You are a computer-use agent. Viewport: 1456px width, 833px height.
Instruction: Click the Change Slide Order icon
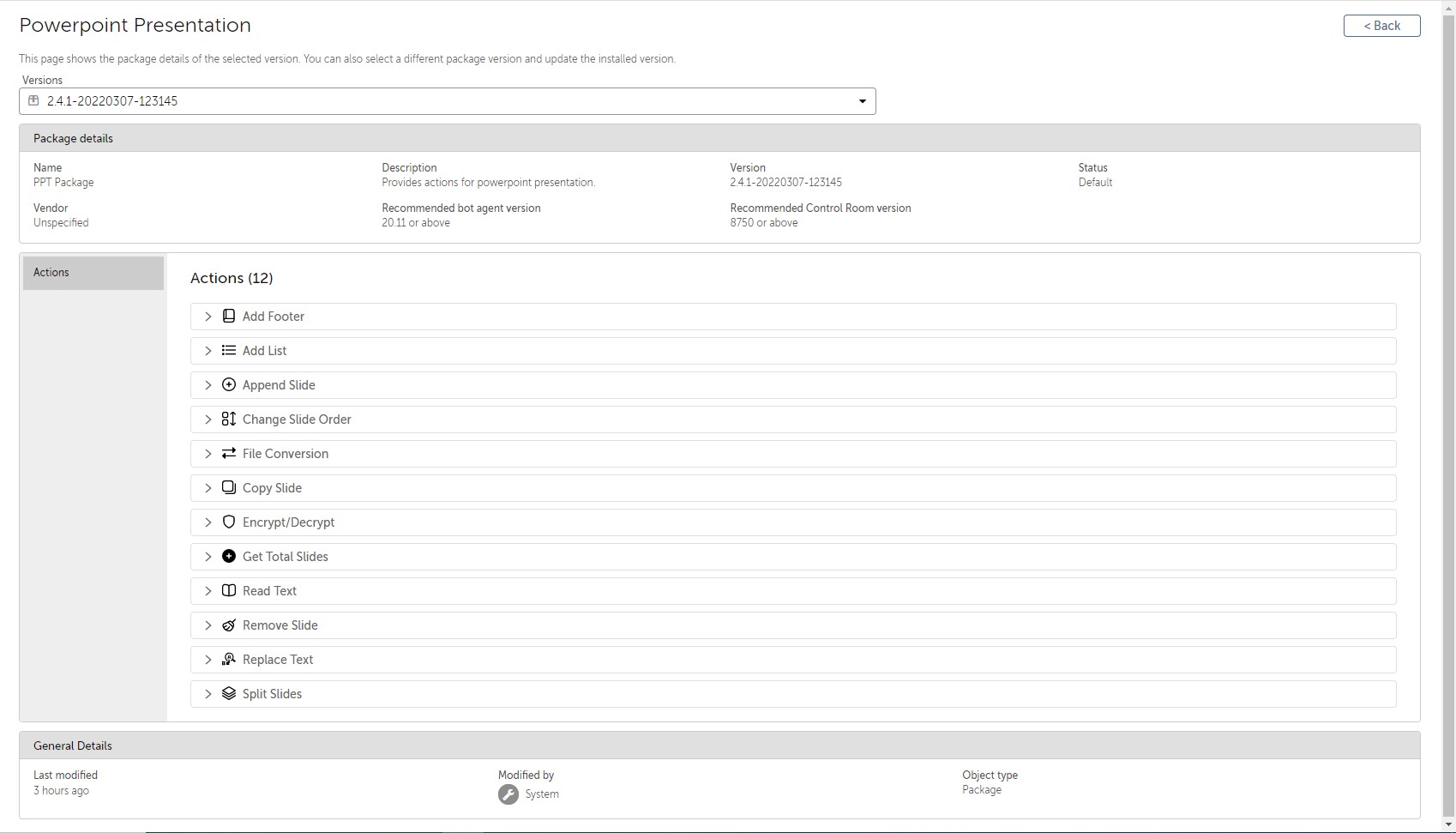tap(229, 420)
